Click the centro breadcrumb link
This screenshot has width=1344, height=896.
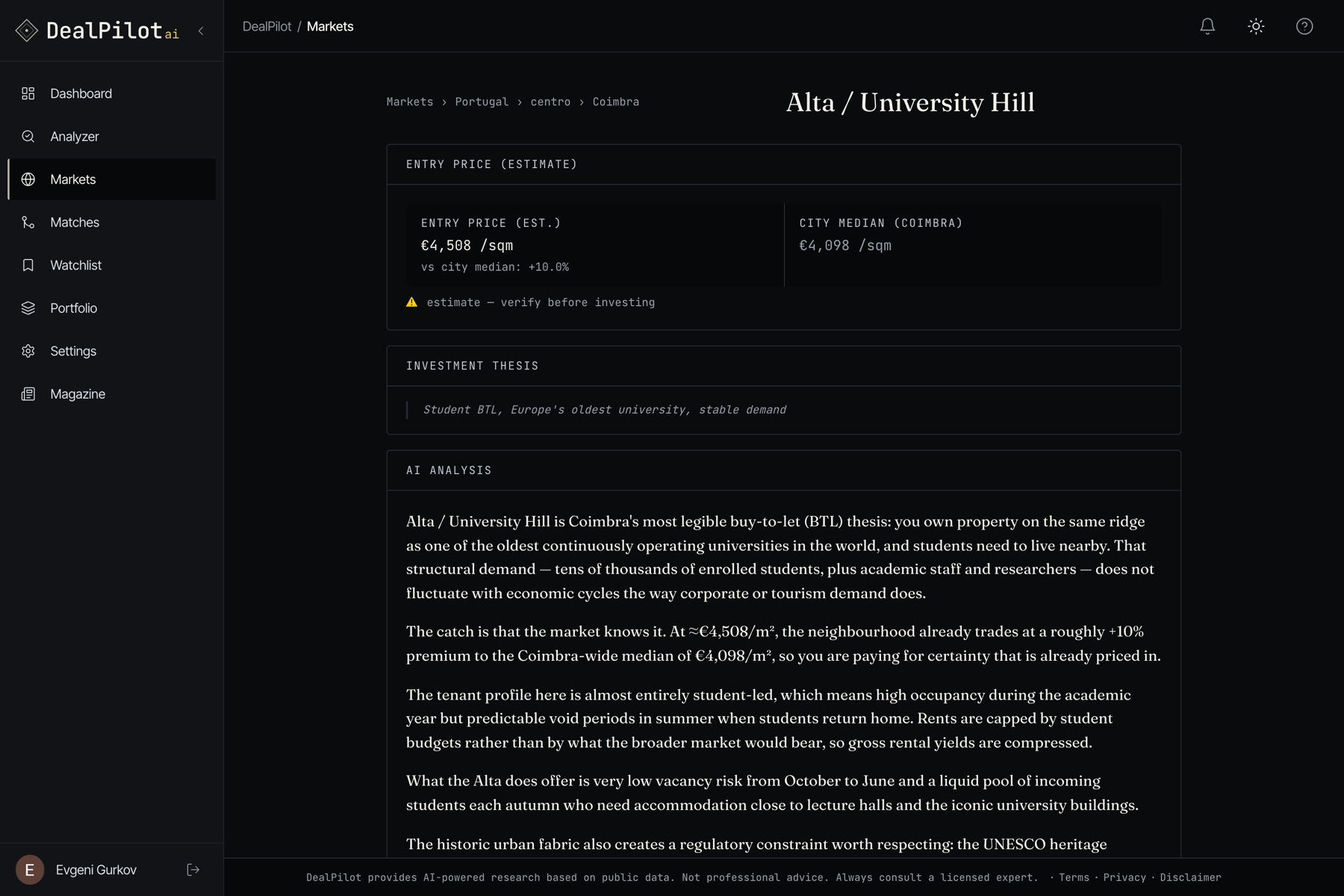click(x=550, y=102)
